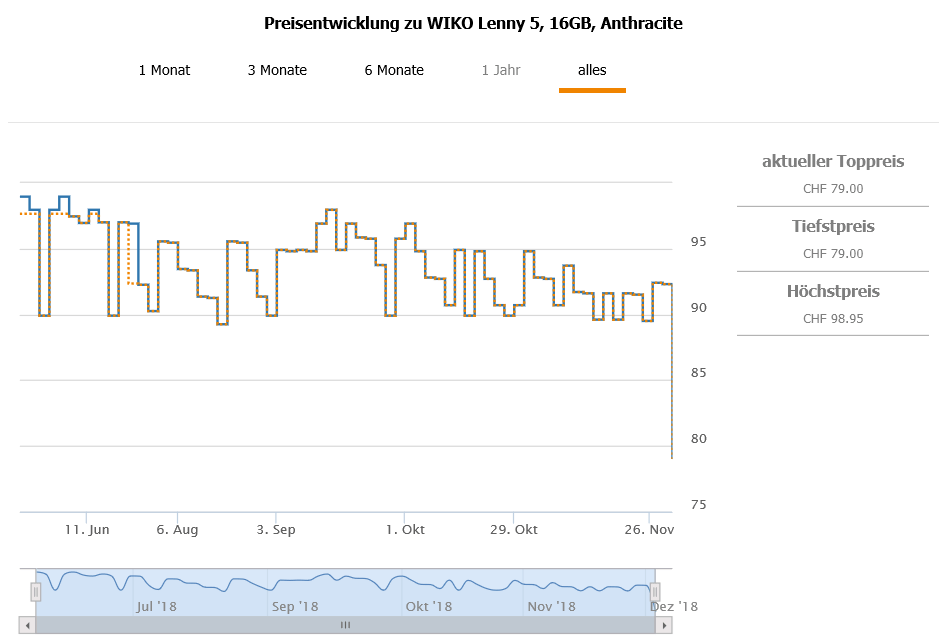Click Sep '18 in the navigator timeline
This screenshot has width=943, height=641.
tap(295, 606)
